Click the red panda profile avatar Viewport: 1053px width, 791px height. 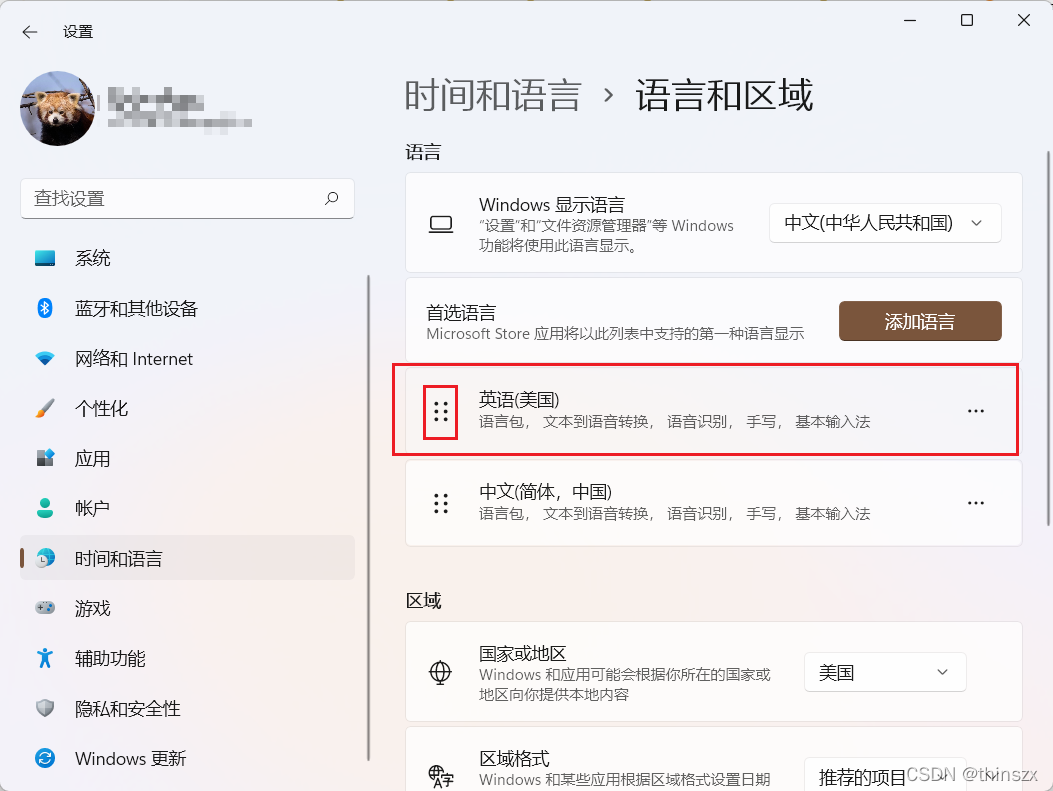(x=58, y=109)
